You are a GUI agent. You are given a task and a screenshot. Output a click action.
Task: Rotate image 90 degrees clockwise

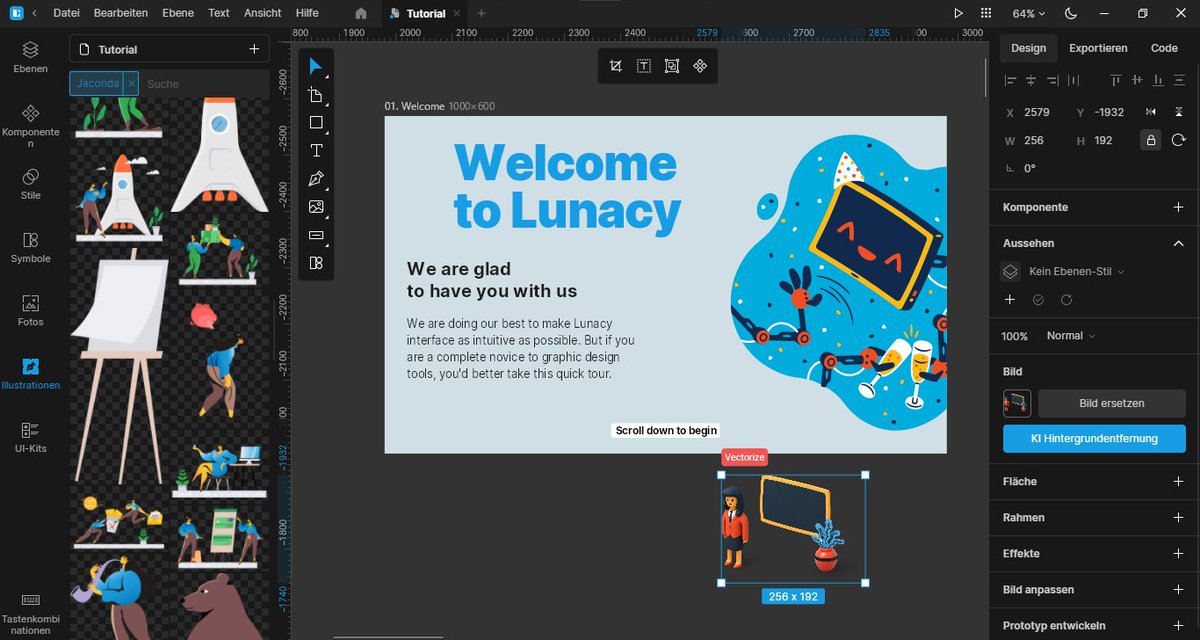tap(1178, 140)
